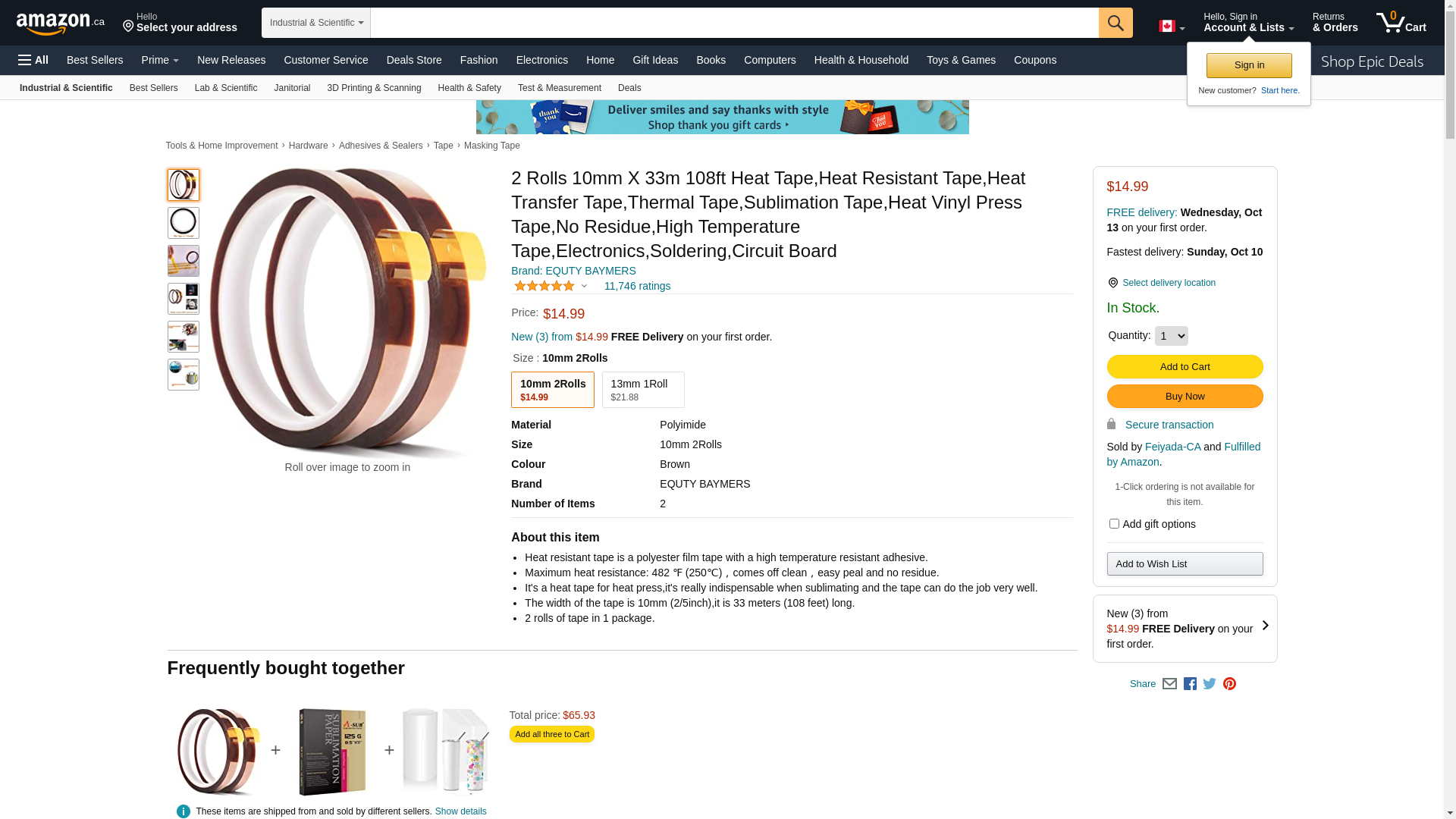Viewport: 1456px width, 819px height.
Task: Go to the Lab & Scientific subcategory
Action: coord(226,88)
